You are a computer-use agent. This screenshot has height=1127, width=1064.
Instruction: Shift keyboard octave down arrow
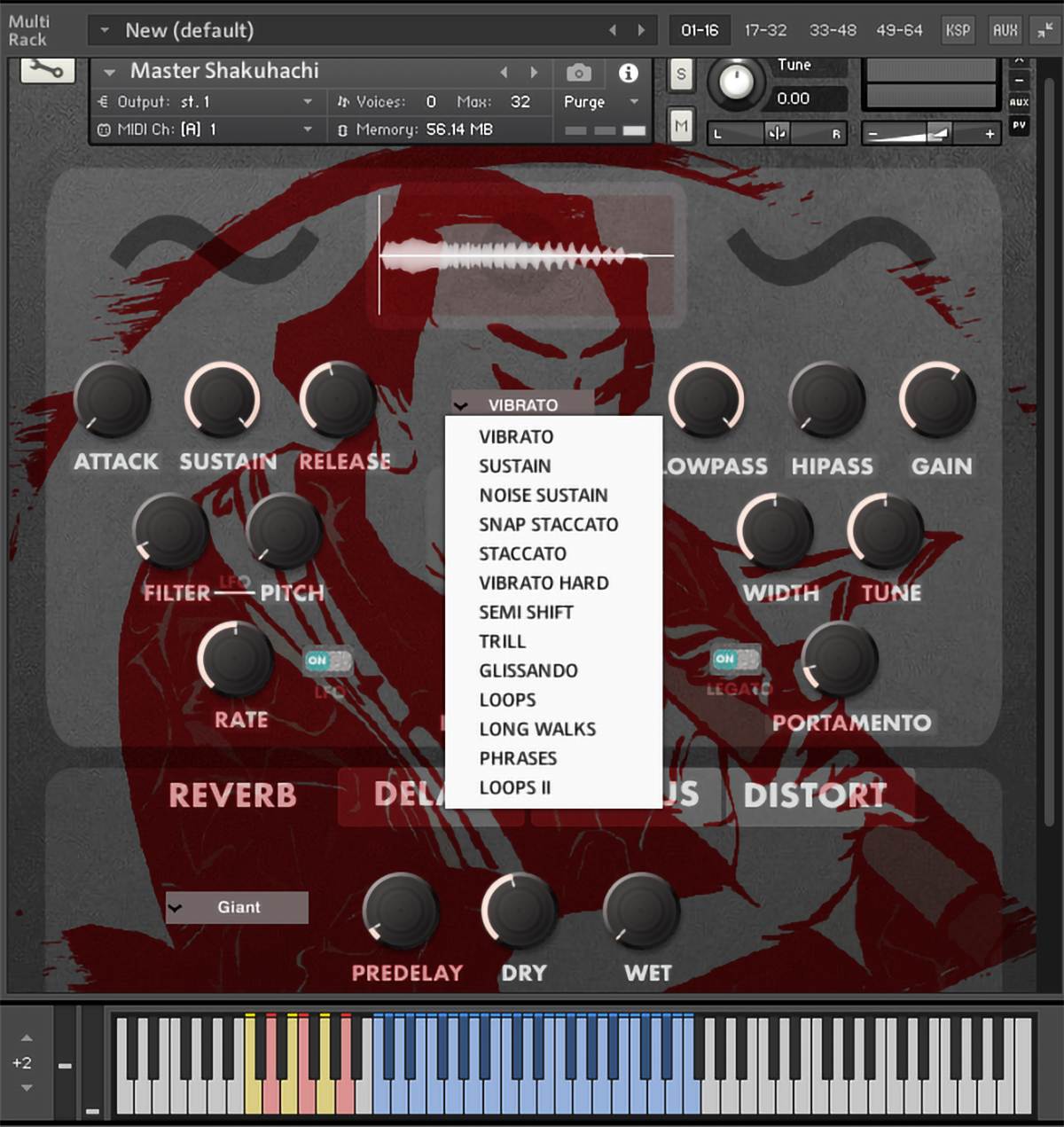click(27, 1087)
